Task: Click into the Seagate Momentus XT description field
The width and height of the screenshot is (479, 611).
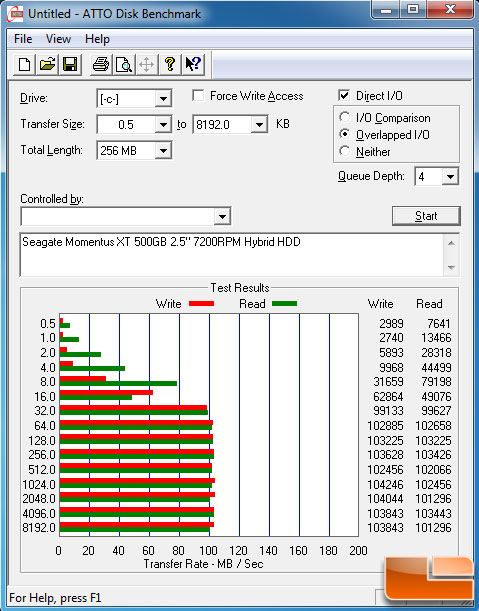Action: 232,255
